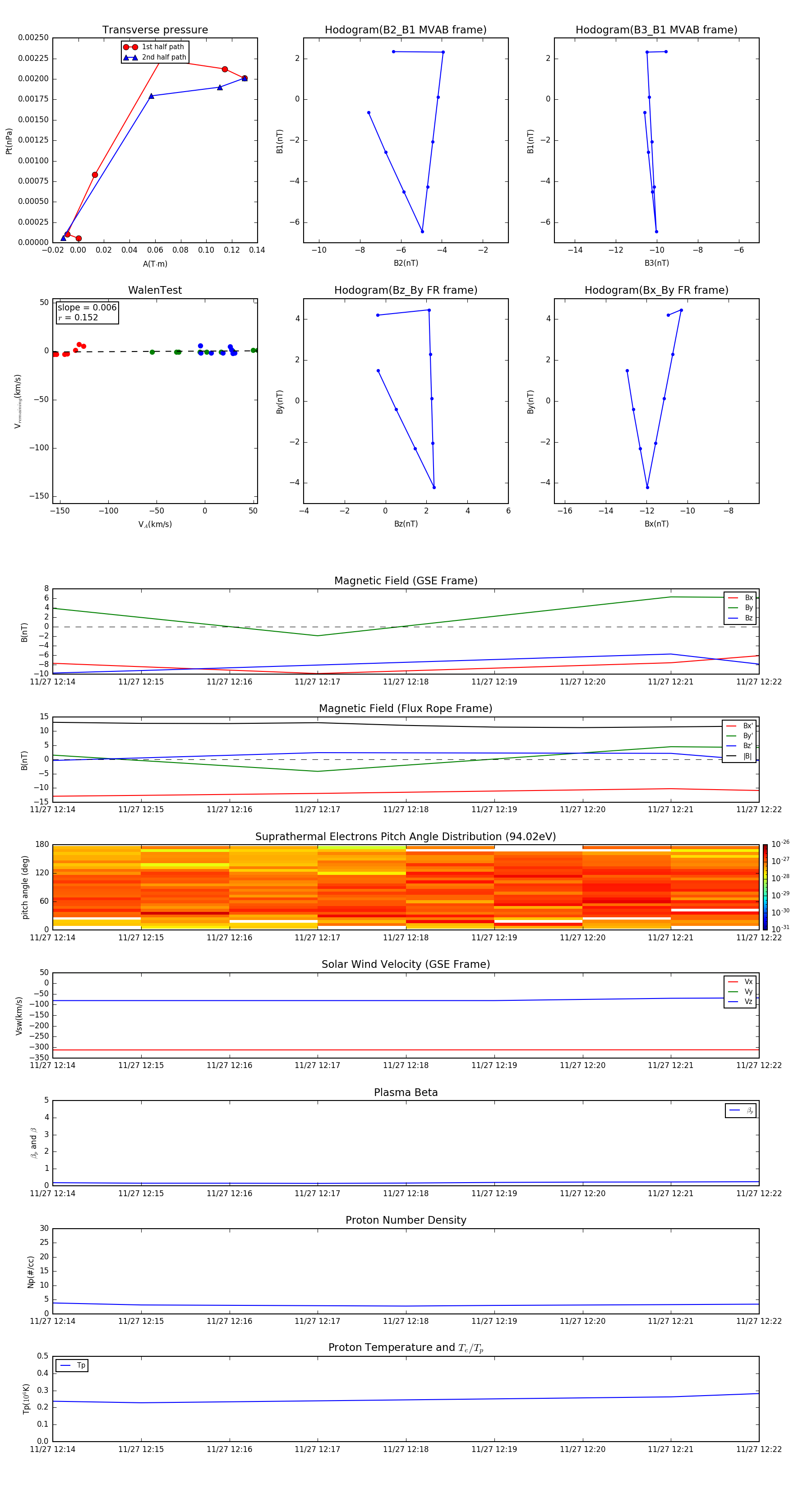Viewport: 812px width, 1489px height.
Task: Click the 'Hodogram(B3_B1 MVAB frame)' title
Action: point(656,30)
